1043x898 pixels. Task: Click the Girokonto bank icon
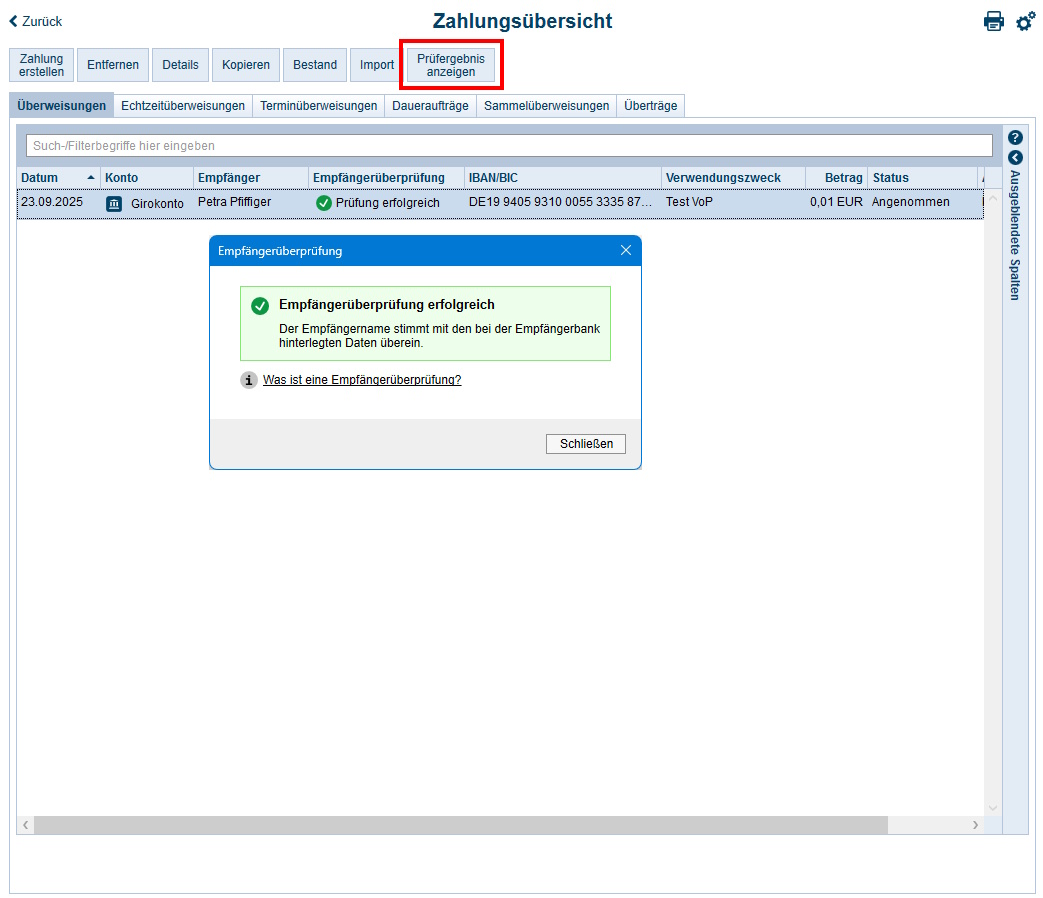pyautogui.click(x=114, y=203)
